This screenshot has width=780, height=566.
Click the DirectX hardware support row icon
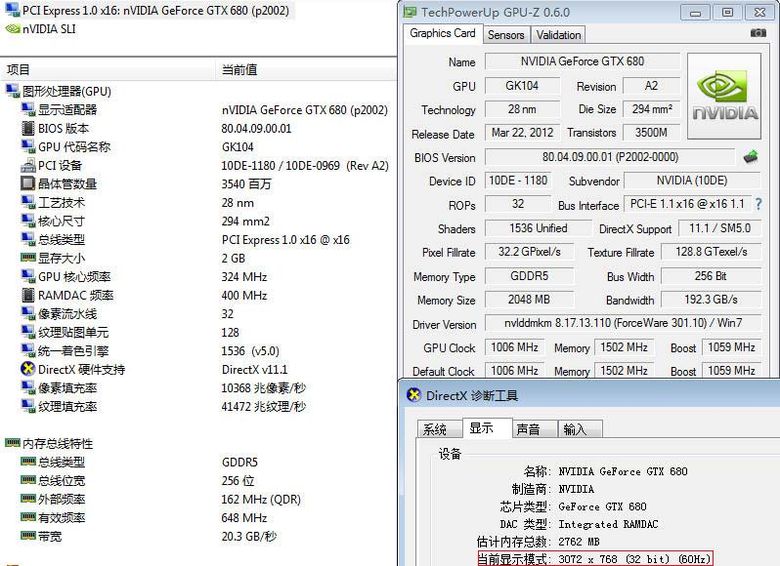[28, 370]
